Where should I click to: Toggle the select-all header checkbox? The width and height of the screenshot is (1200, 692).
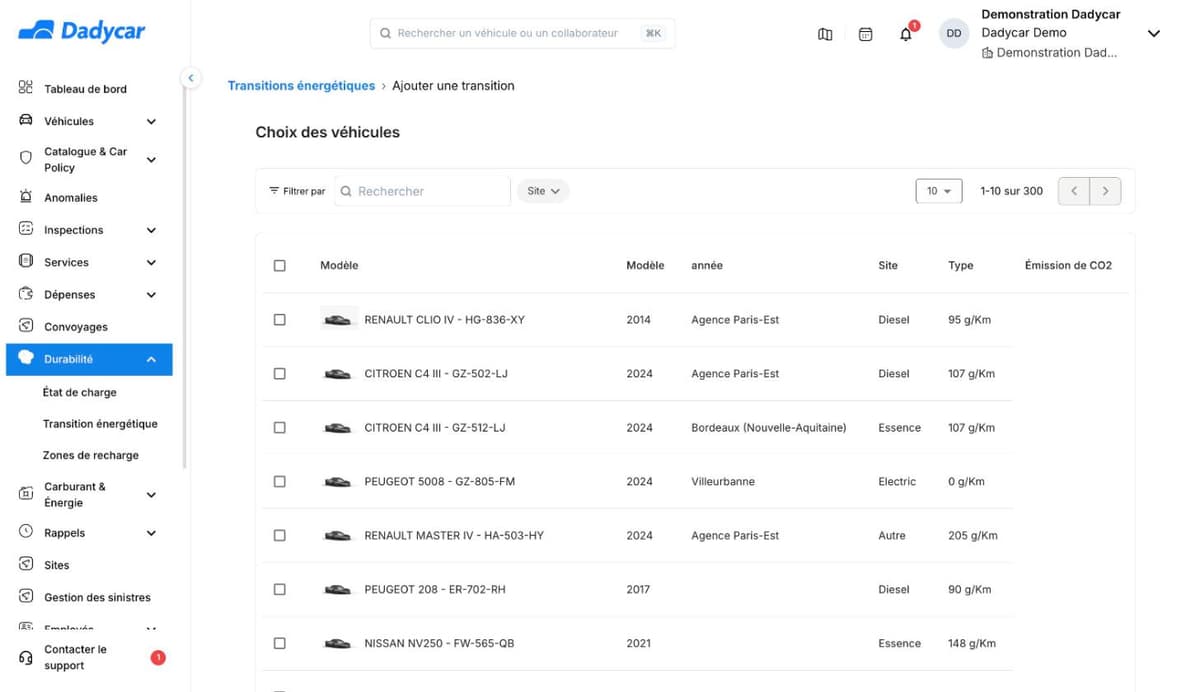click(x=279, y=265)
